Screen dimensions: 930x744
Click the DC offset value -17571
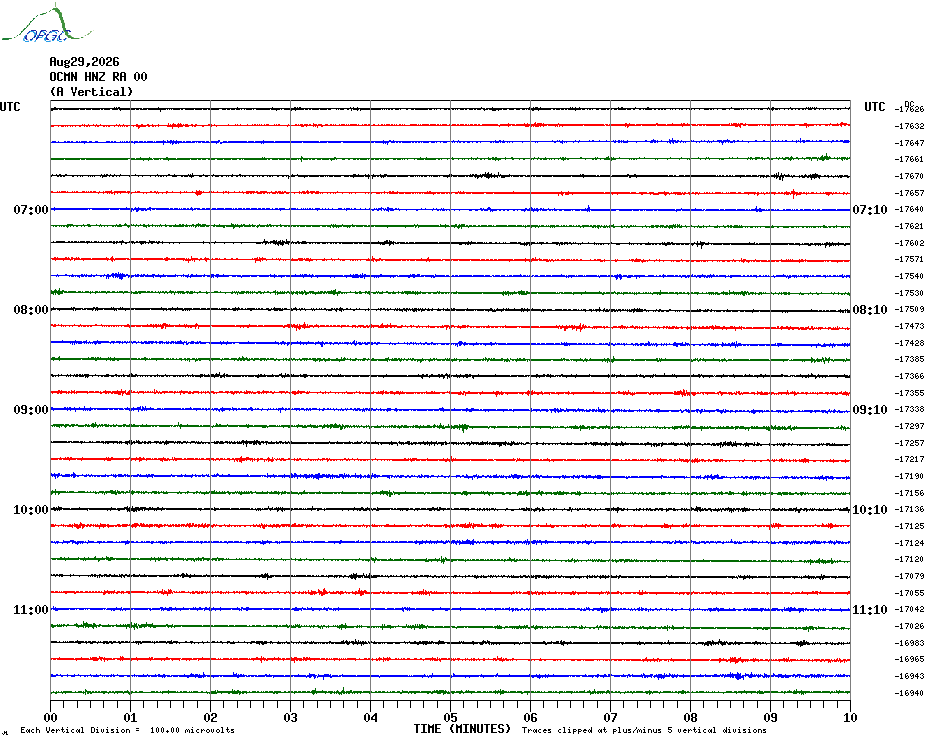click(910, 259)
